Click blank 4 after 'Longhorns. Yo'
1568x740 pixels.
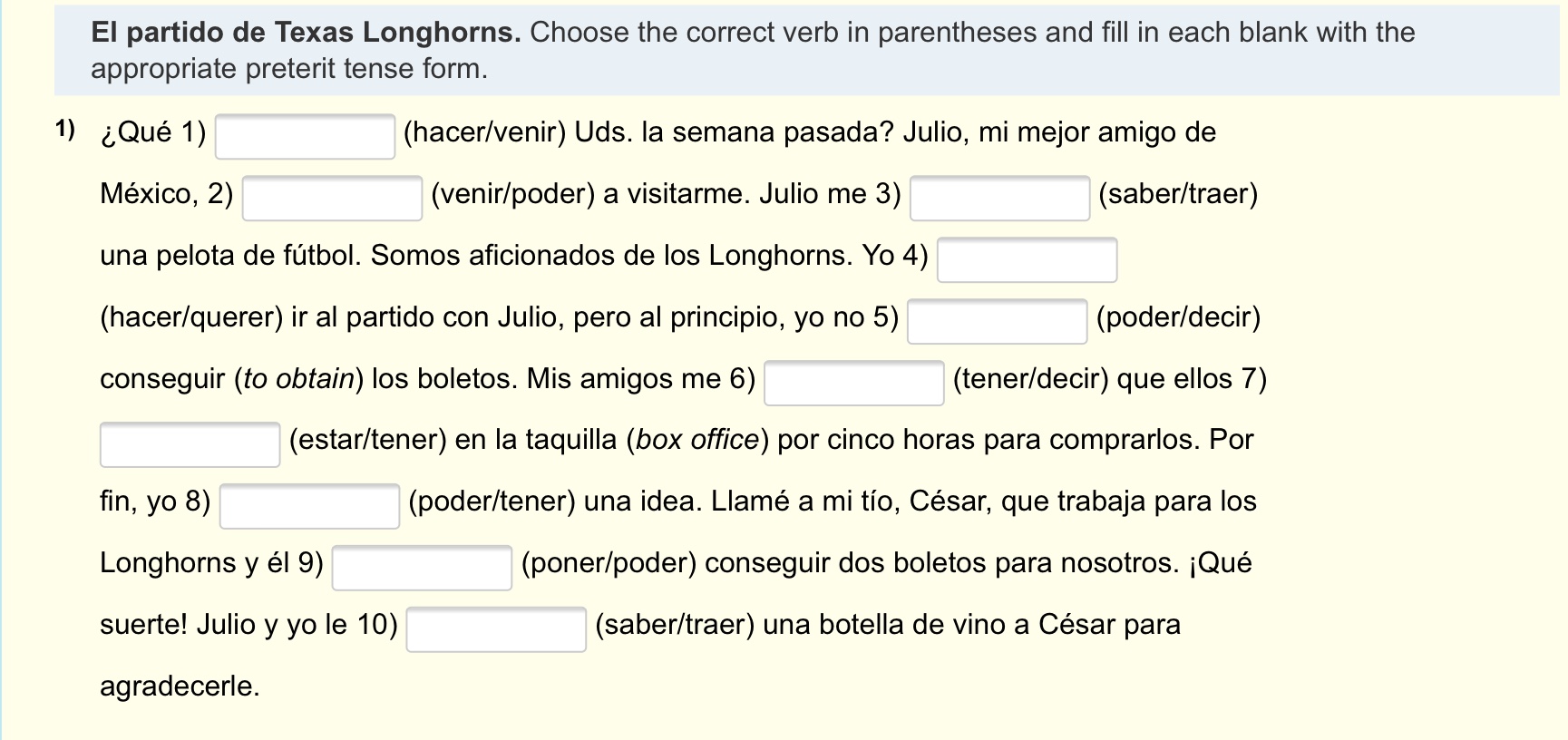[1027, 259]
